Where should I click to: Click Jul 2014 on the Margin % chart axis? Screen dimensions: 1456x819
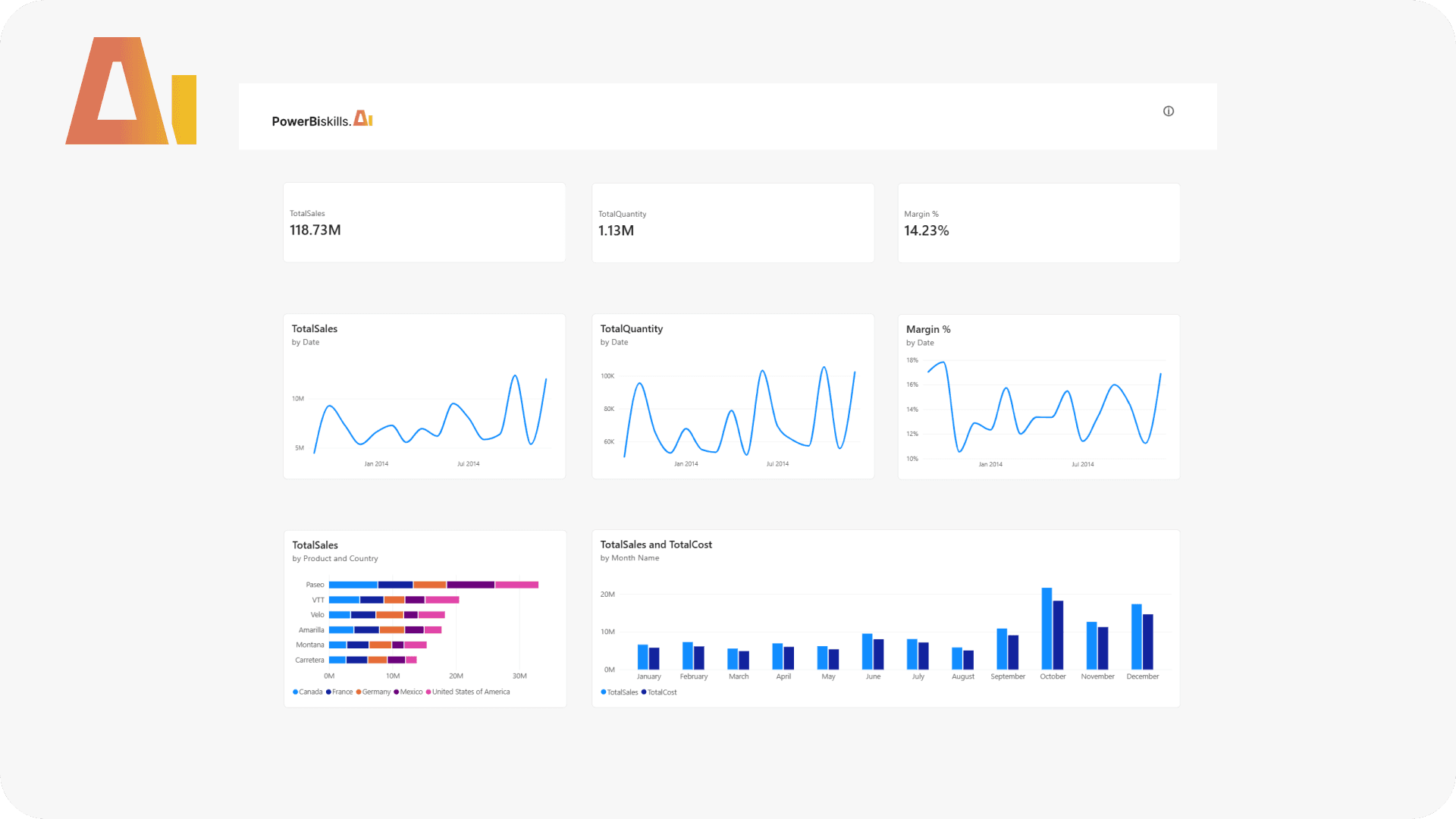point(1082,464)
